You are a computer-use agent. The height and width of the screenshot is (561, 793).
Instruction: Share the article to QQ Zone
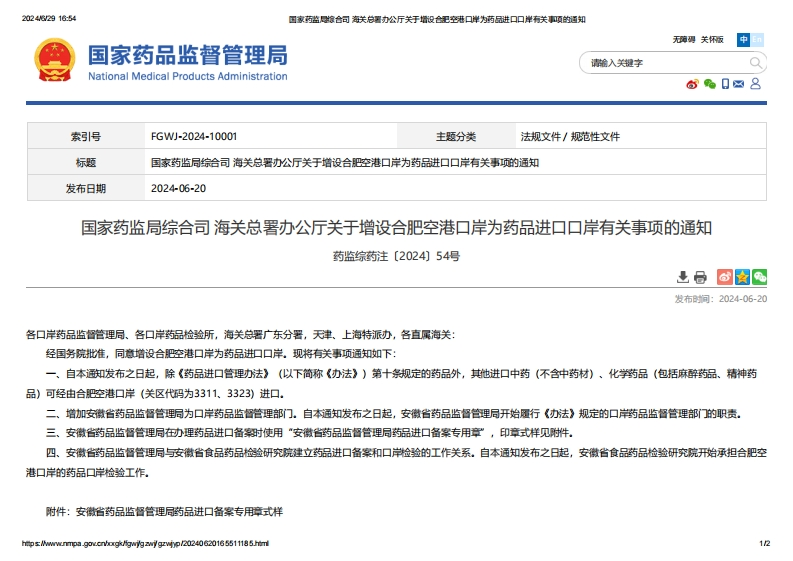pos(743,277)
